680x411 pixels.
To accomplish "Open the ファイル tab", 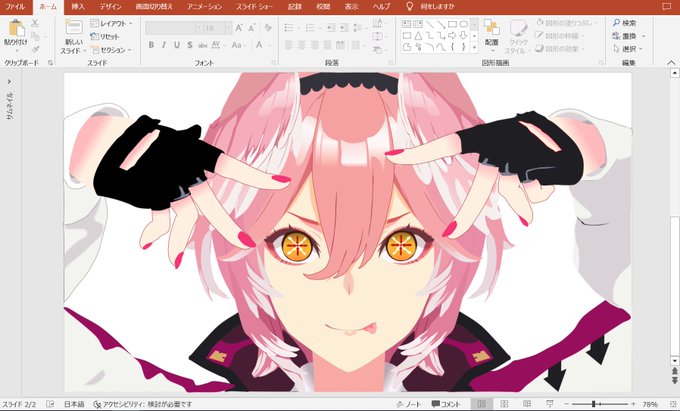I will pos(15,7).
